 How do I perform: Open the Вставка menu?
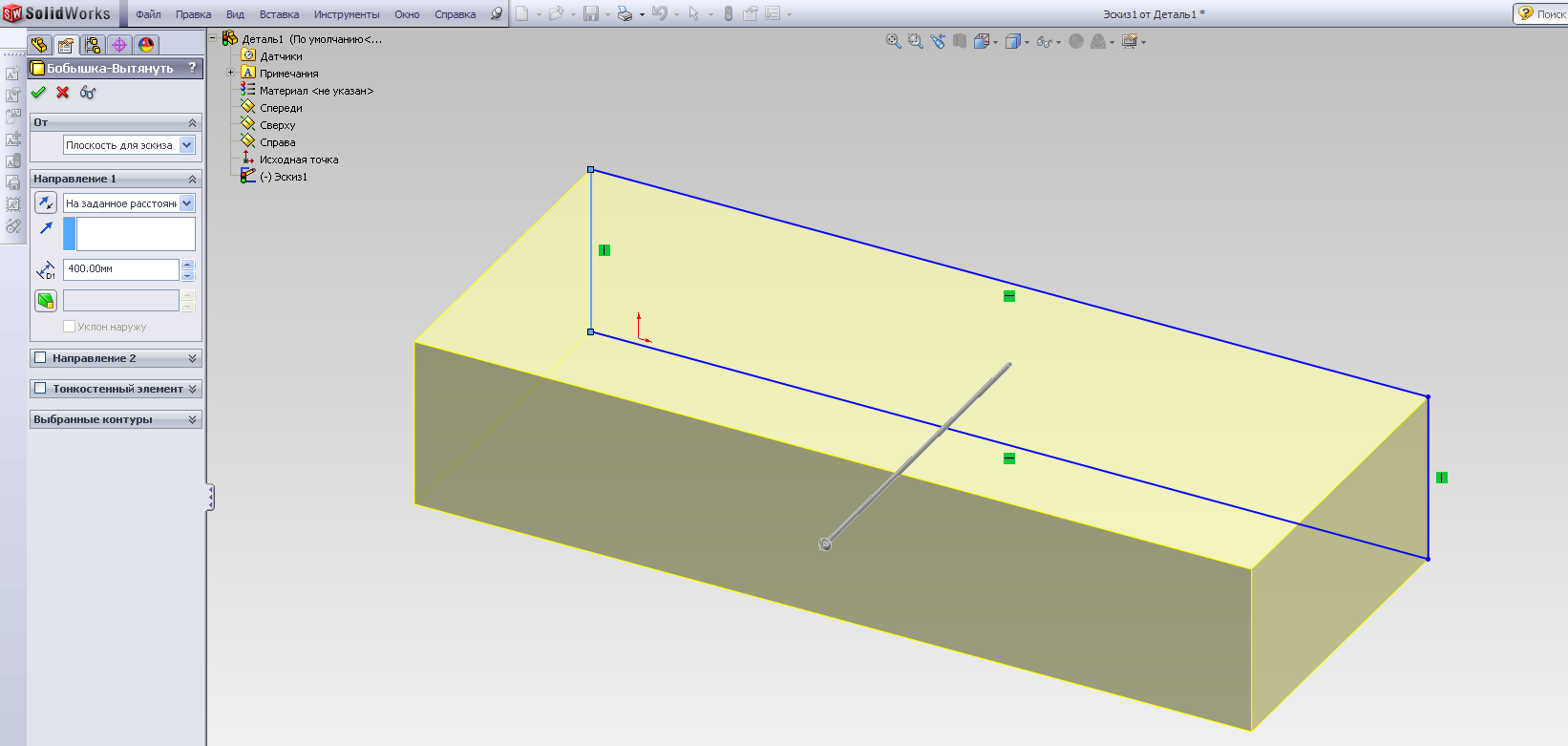pos(279,14)
